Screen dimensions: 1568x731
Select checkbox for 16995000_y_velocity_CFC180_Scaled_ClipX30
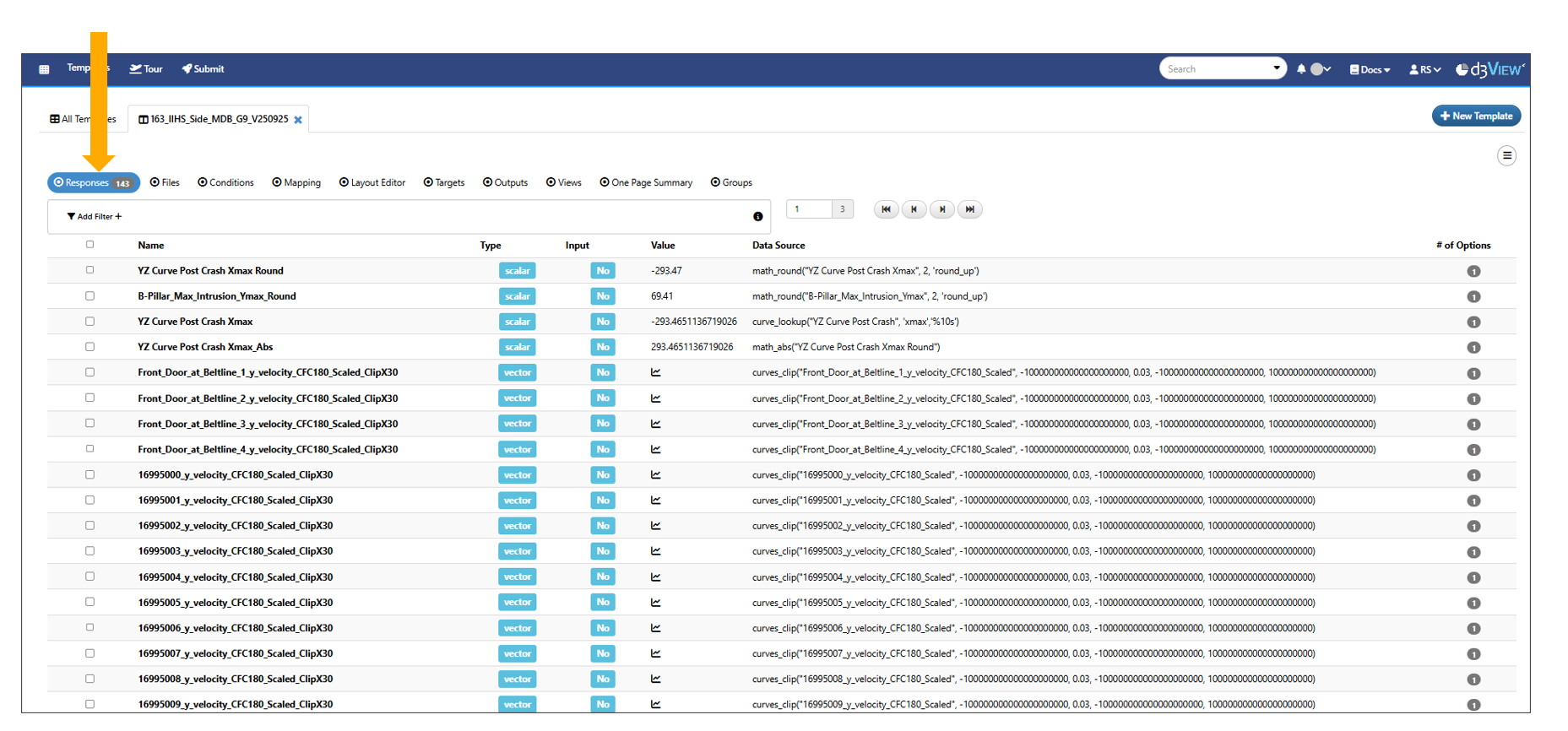(90, 474)
